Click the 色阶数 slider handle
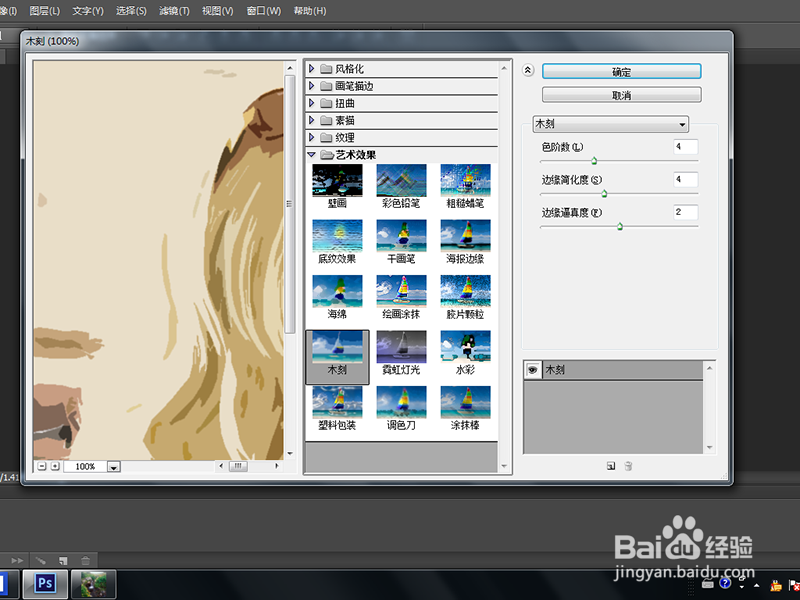The image size is (800, 600). [x=594, y=161]
